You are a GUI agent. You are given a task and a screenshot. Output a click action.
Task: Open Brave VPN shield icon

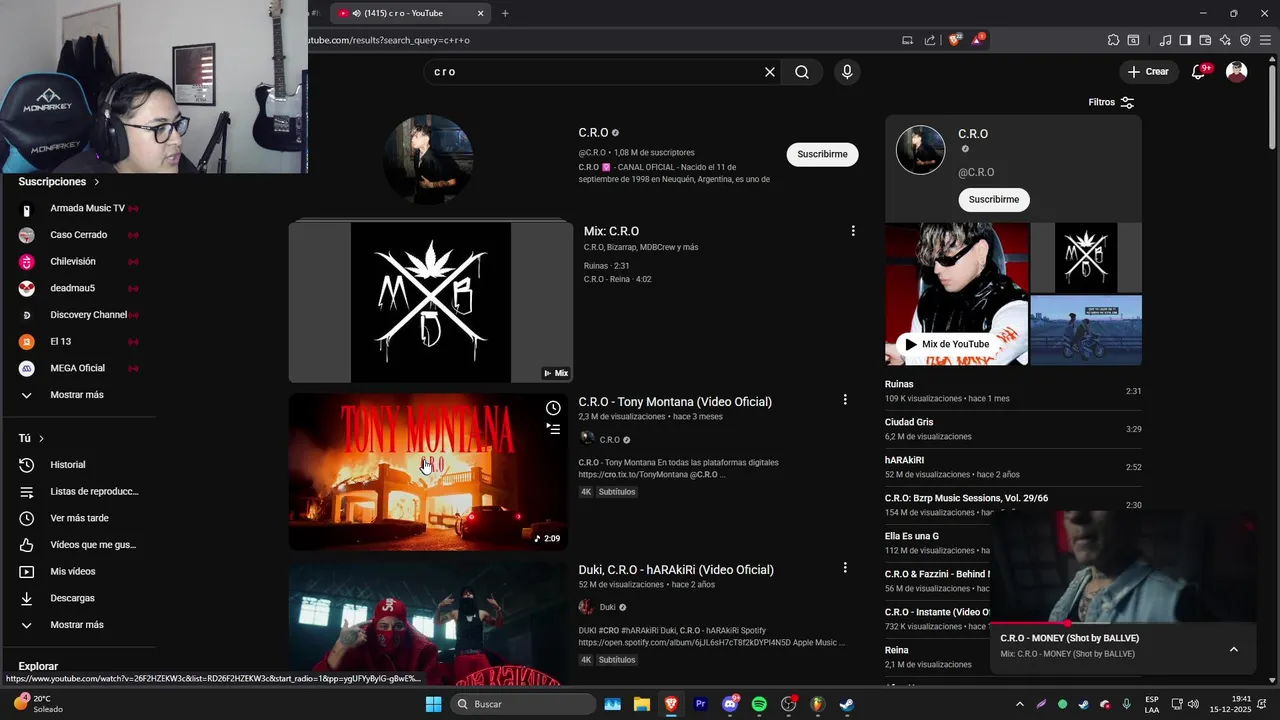[1245, 40]
